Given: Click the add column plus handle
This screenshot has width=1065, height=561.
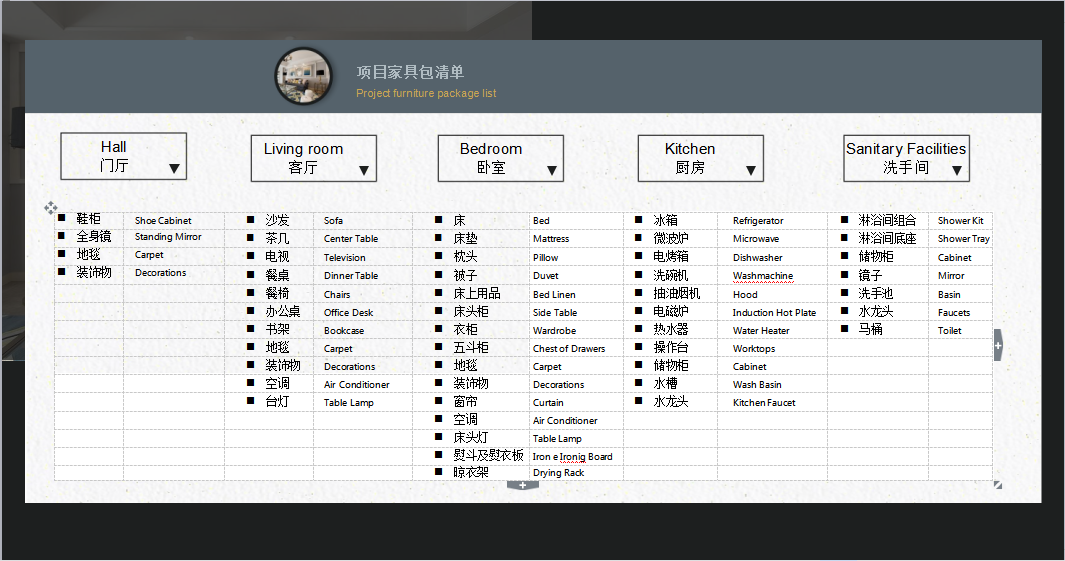Looking at the screenshot, I should 997,345.
